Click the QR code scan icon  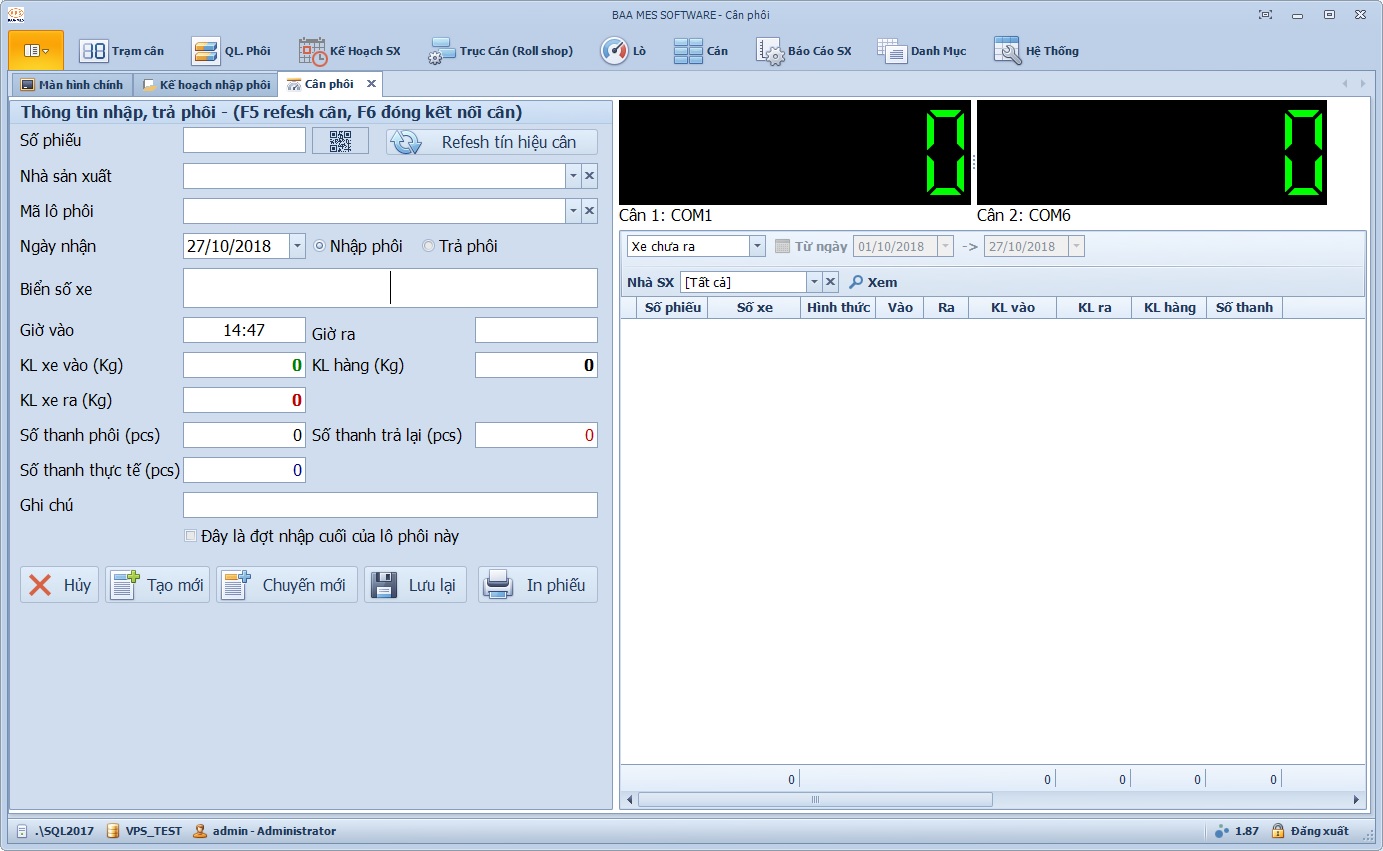click(x=340, y=141)
